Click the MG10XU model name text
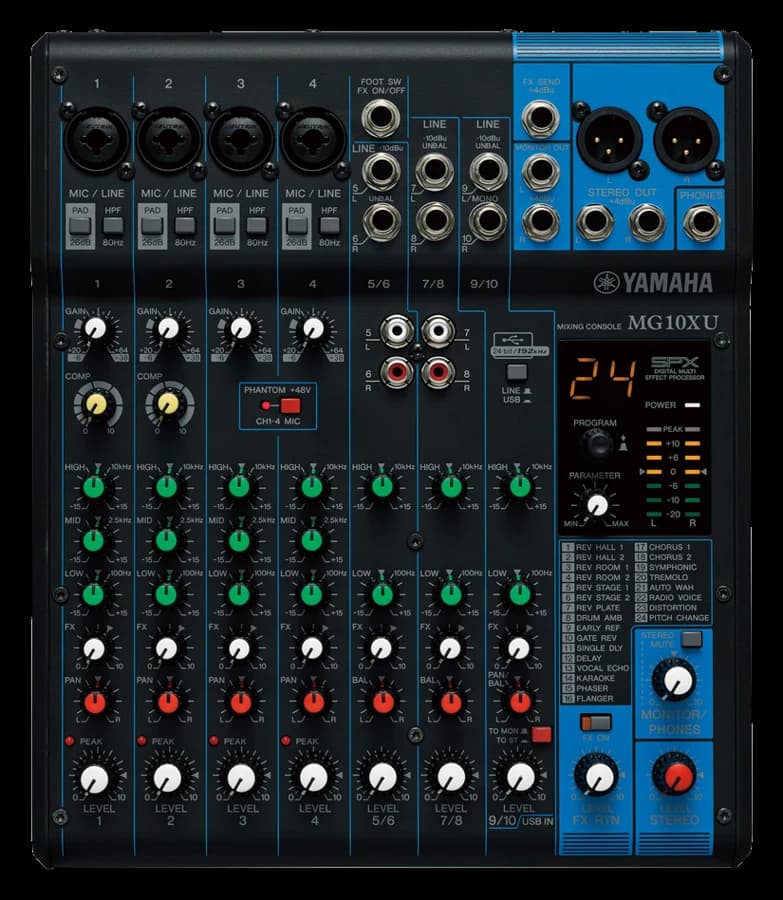783x900 pixels. [673, 323]
